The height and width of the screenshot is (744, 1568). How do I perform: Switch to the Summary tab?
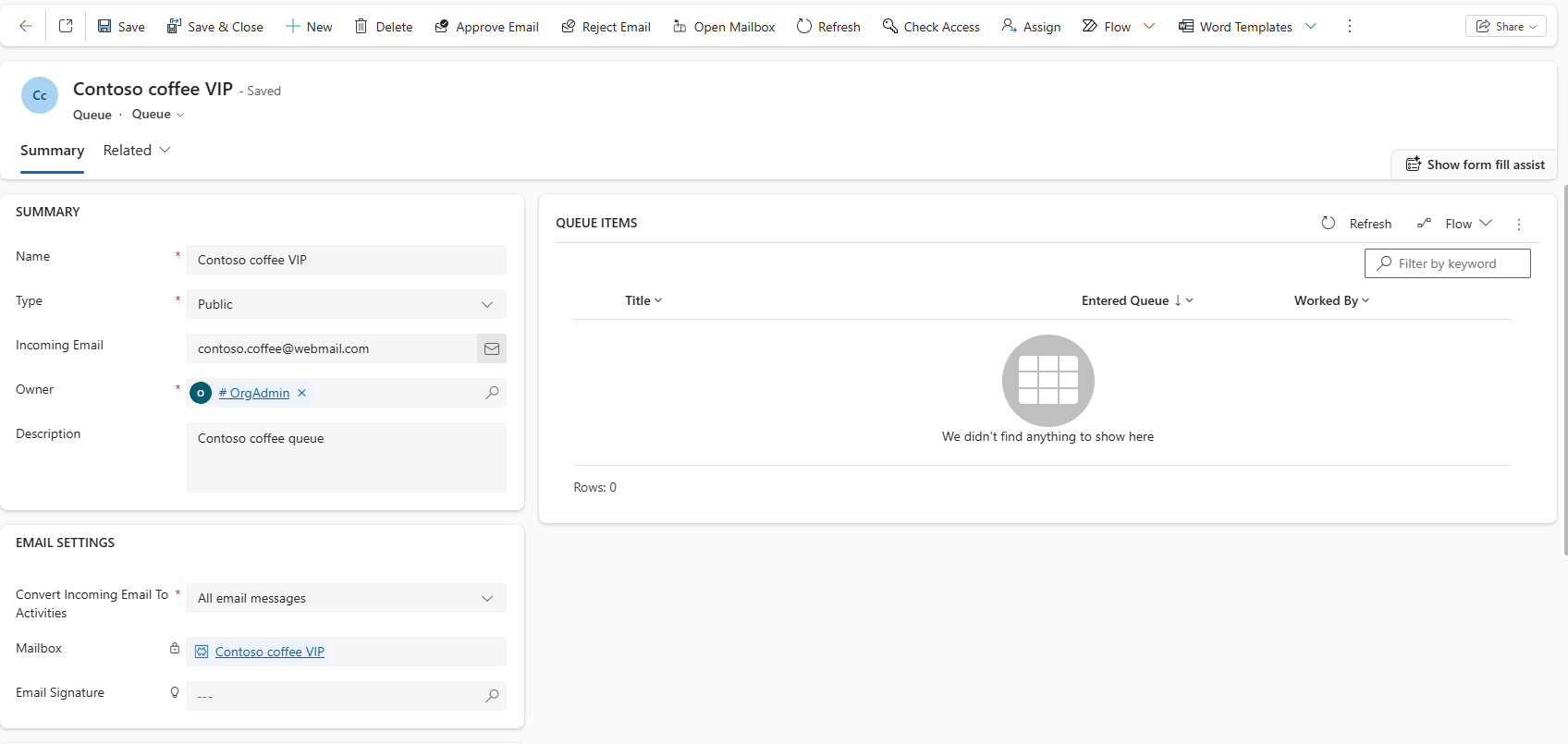pyautogui.click(x=52, y=151)
